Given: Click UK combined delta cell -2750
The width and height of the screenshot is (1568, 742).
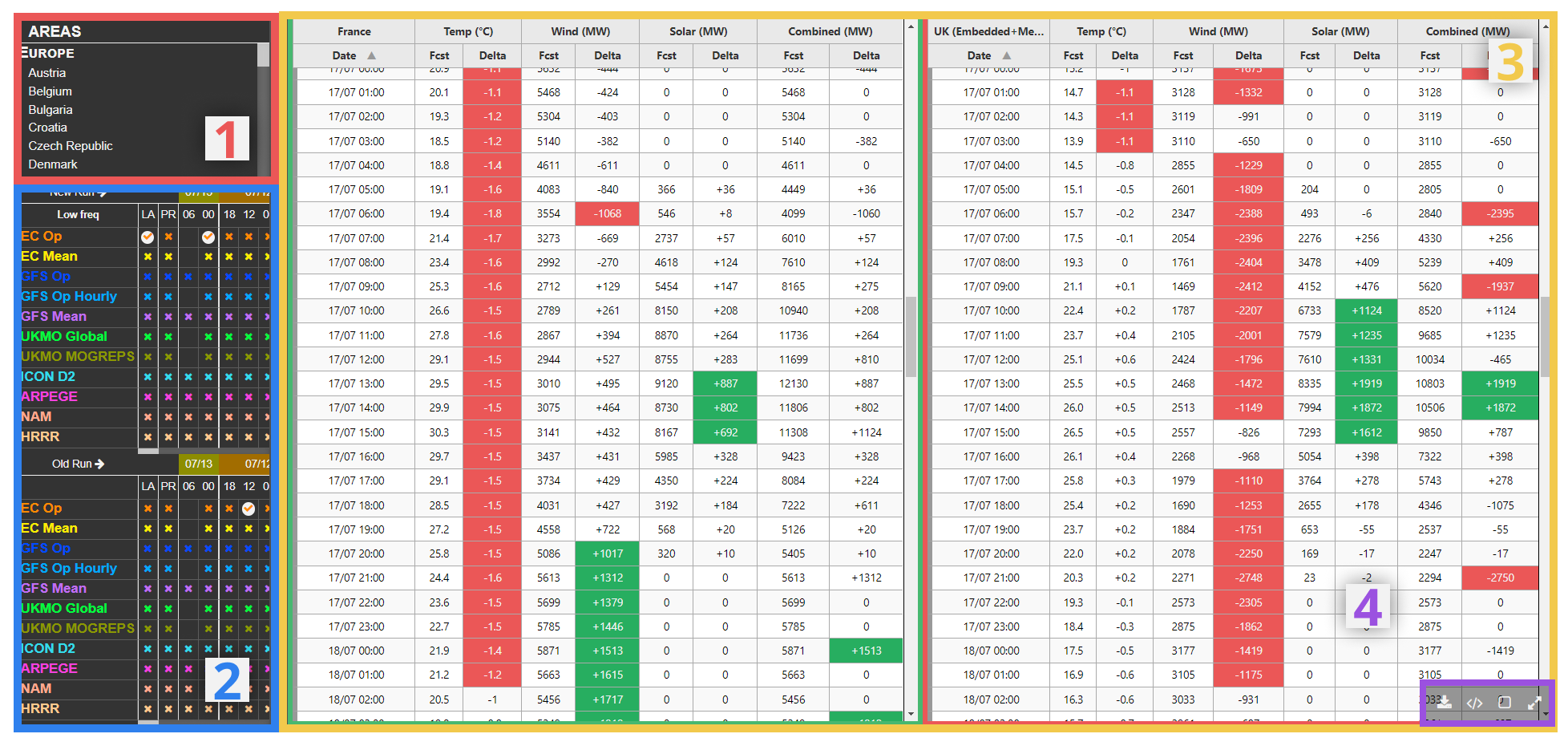Looking at the screenshot, I should coord(1501,578).
